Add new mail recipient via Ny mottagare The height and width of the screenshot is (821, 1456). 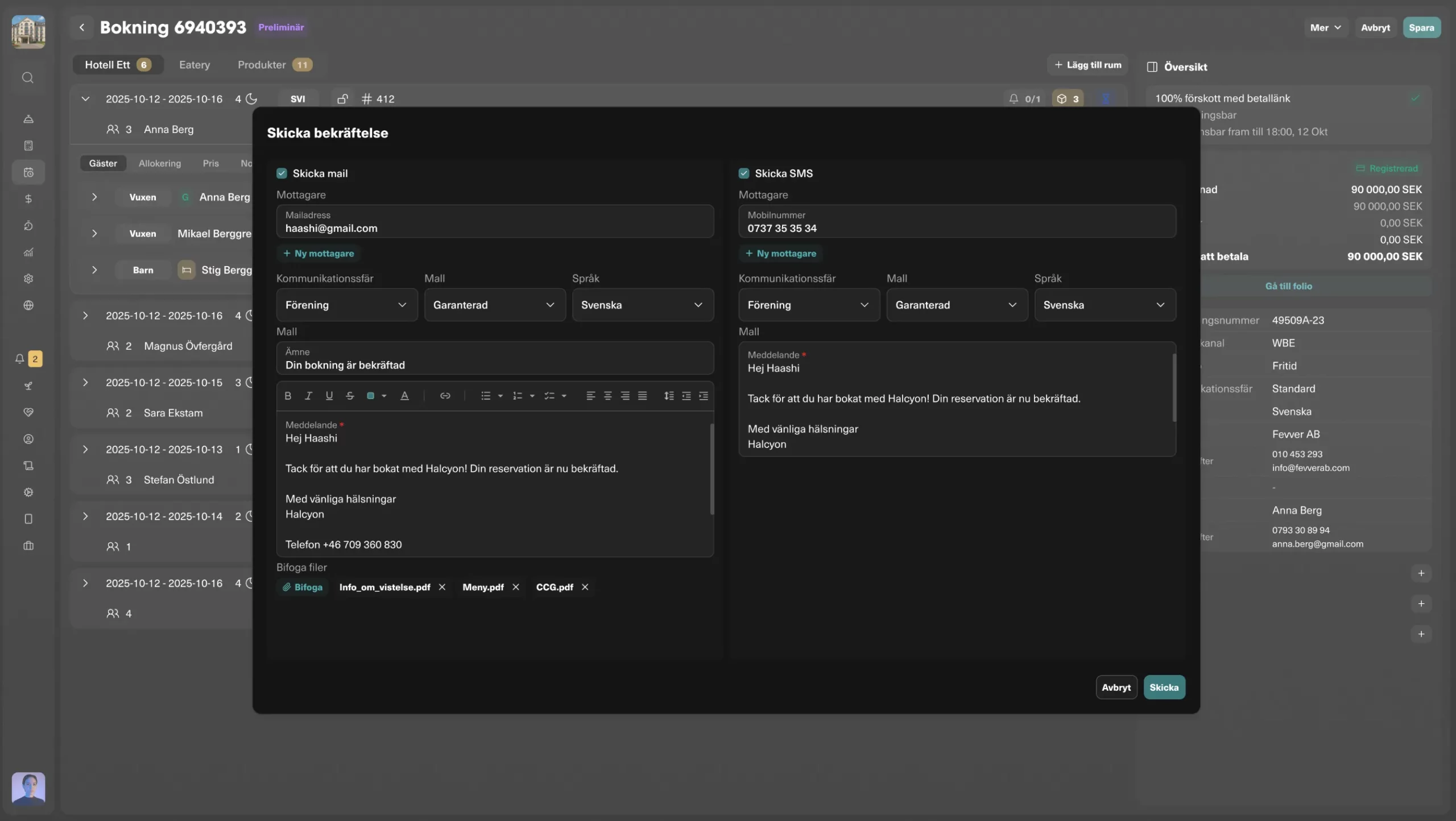tap(318, 254)
